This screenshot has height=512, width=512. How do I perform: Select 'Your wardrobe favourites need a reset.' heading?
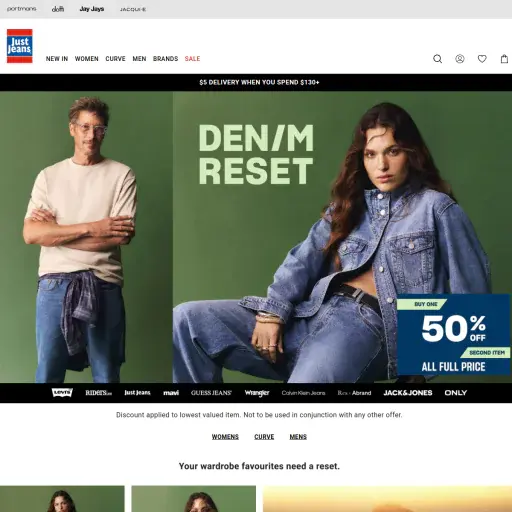point(259,466)
